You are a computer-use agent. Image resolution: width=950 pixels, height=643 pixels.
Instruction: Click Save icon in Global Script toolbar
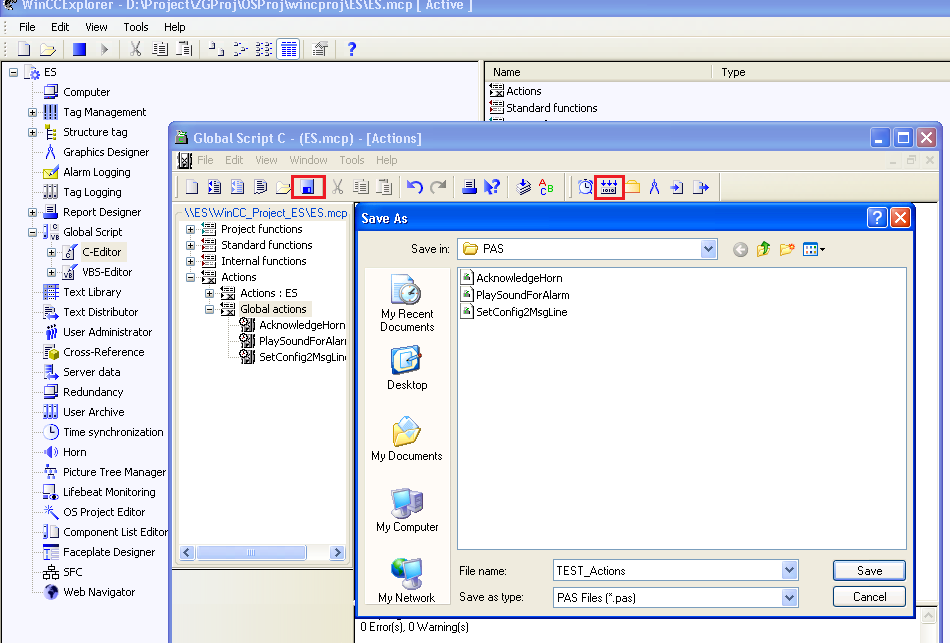[x=308, y=187]
